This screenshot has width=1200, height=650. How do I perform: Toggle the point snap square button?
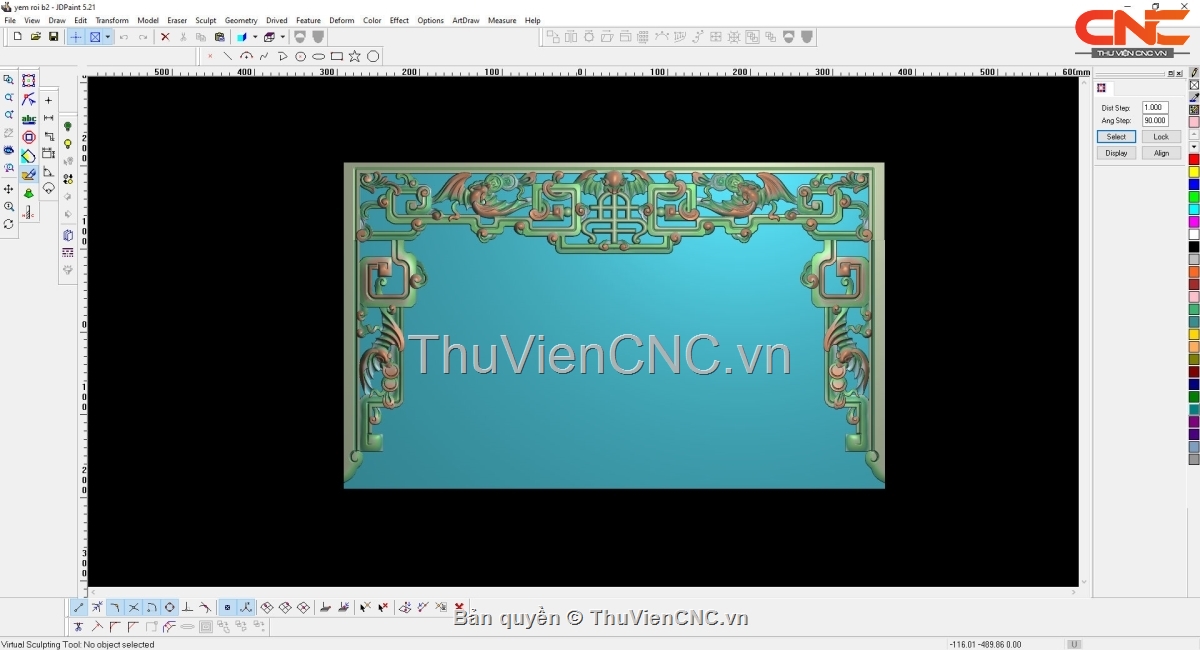coord(227,607)
